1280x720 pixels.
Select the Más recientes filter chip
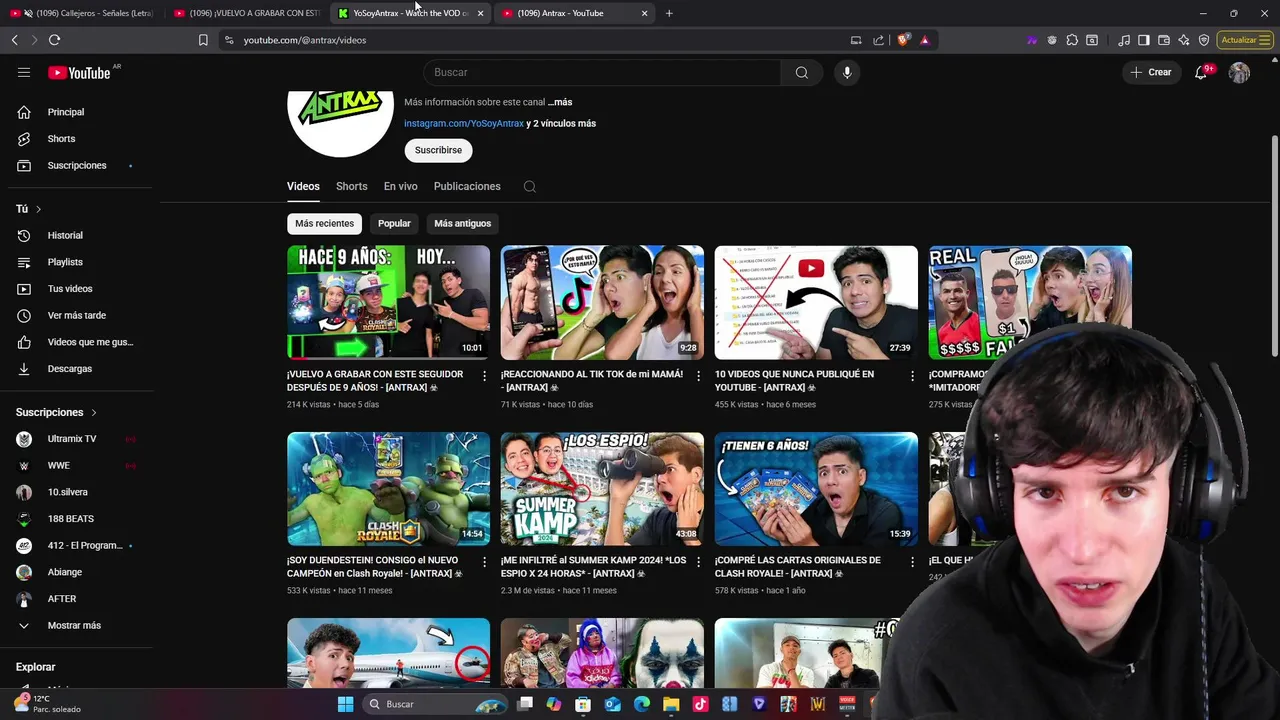(x=324, y=223)
